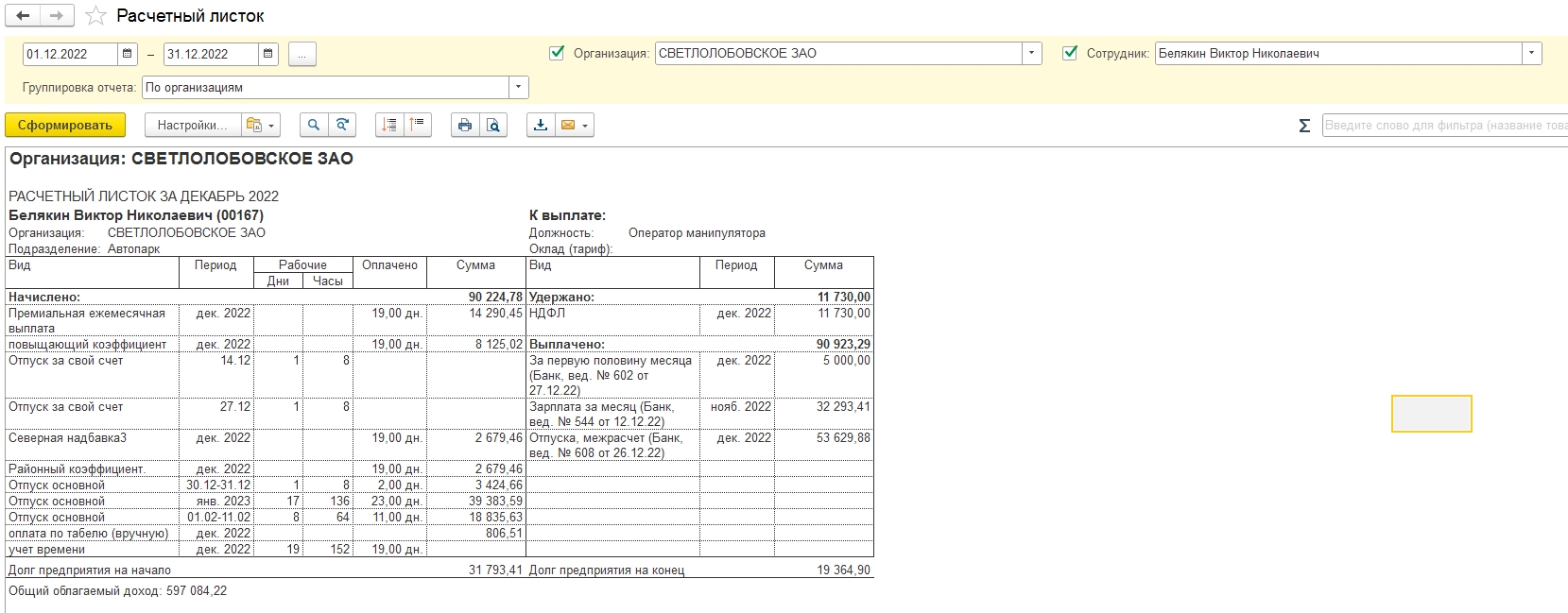Toggle the Сотрудник checkbox
Viewport: 1568px width, 613px height.
point(1070,53)
